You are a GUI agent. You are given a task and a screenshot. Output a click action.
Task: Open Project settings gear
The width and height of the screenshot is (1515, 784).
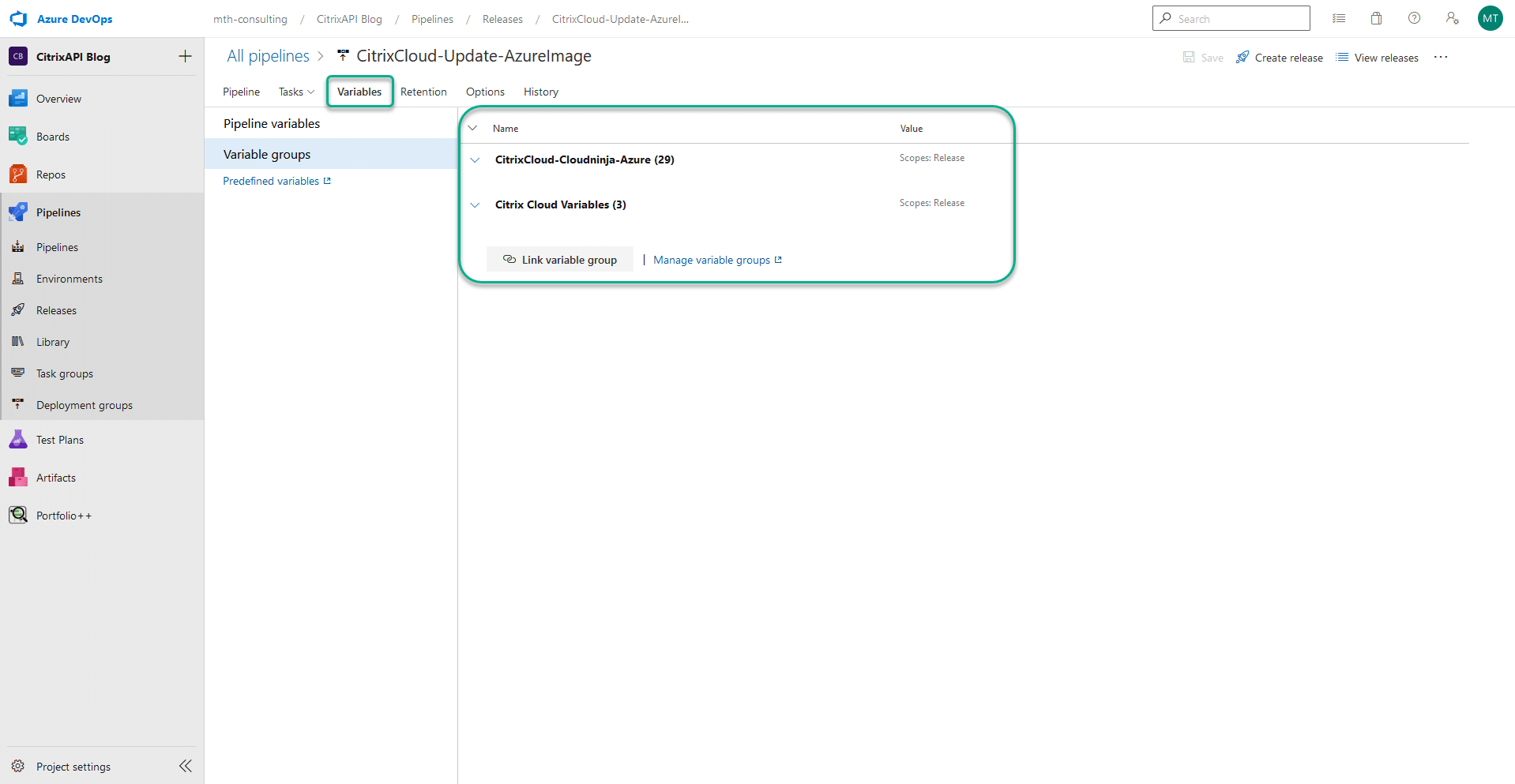click(x=18, y=766)
